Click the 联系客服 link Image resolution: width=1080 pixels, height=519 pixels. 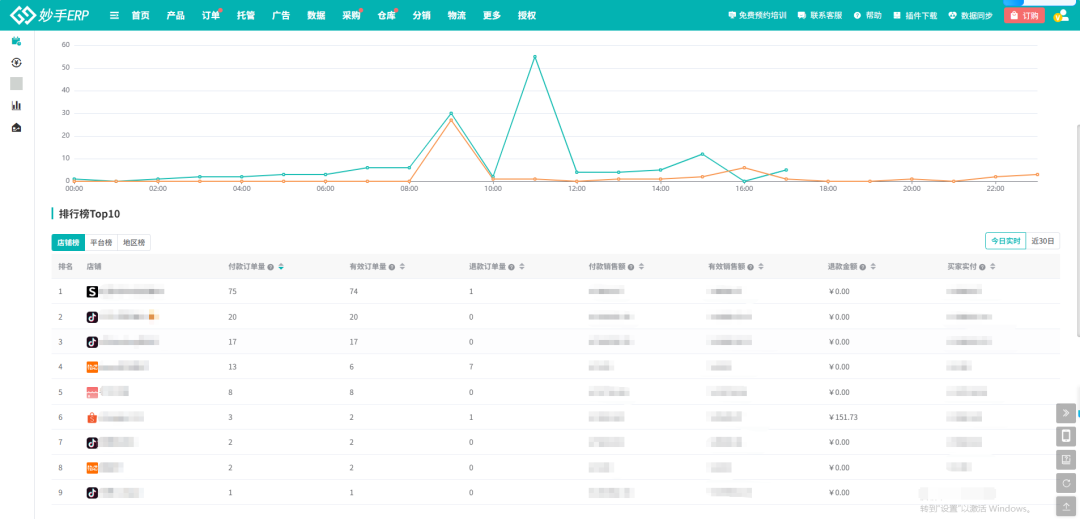(820, 16)
